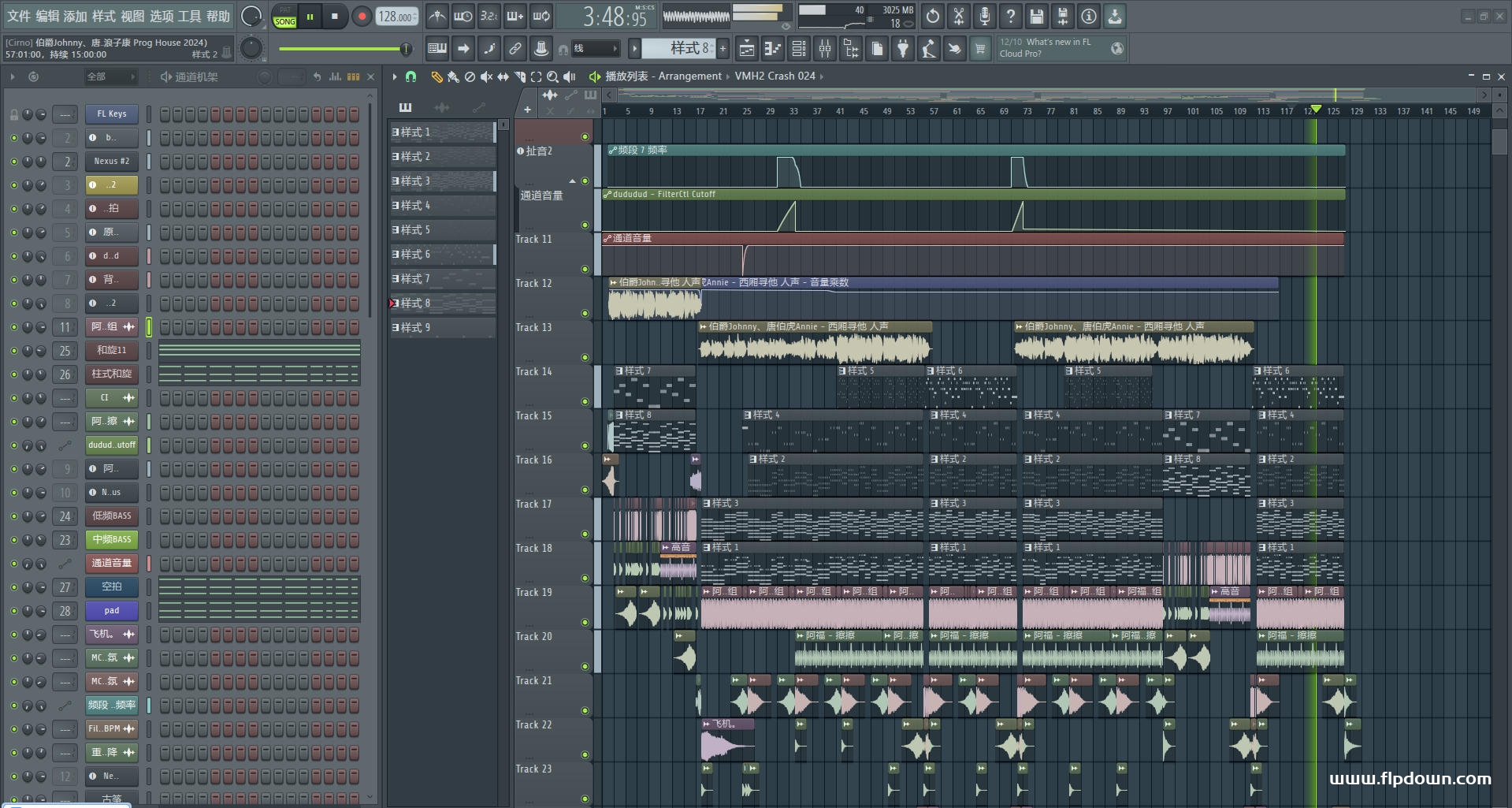This screenshot has height=808, width=1512.
Task: Toggle the green mute light for 低频BASS channel
Action: [13, 516]
